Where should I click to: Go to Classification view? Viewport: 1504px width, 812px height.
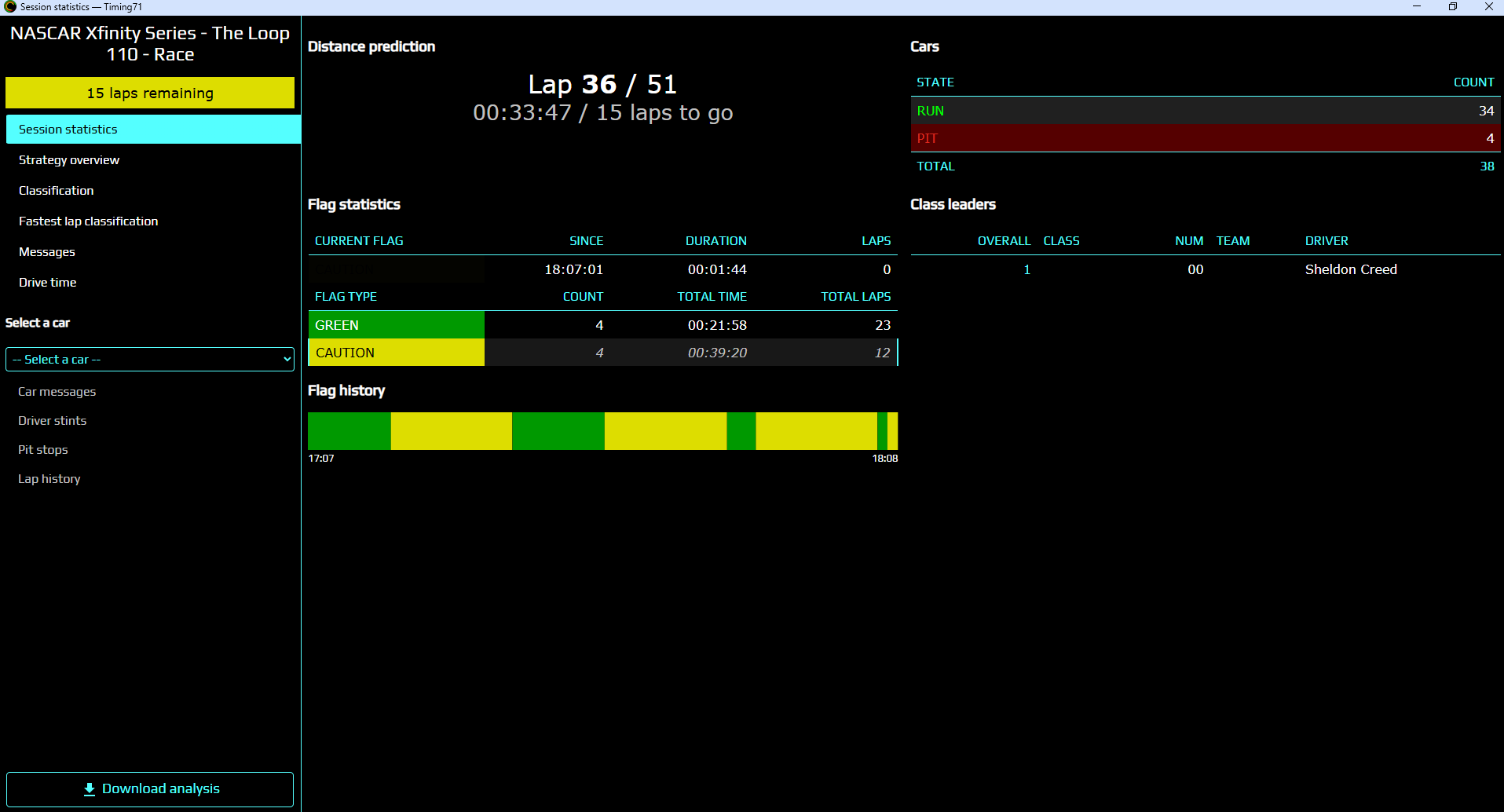(56, 190)
